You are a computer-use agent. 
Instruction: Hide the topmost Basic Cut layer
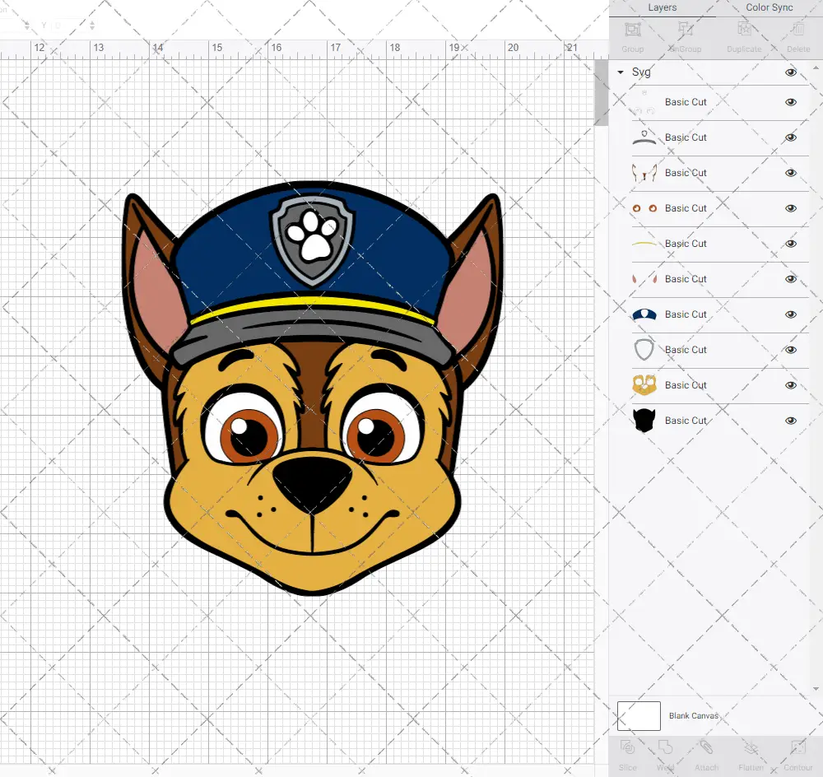(x=790, y=101)
